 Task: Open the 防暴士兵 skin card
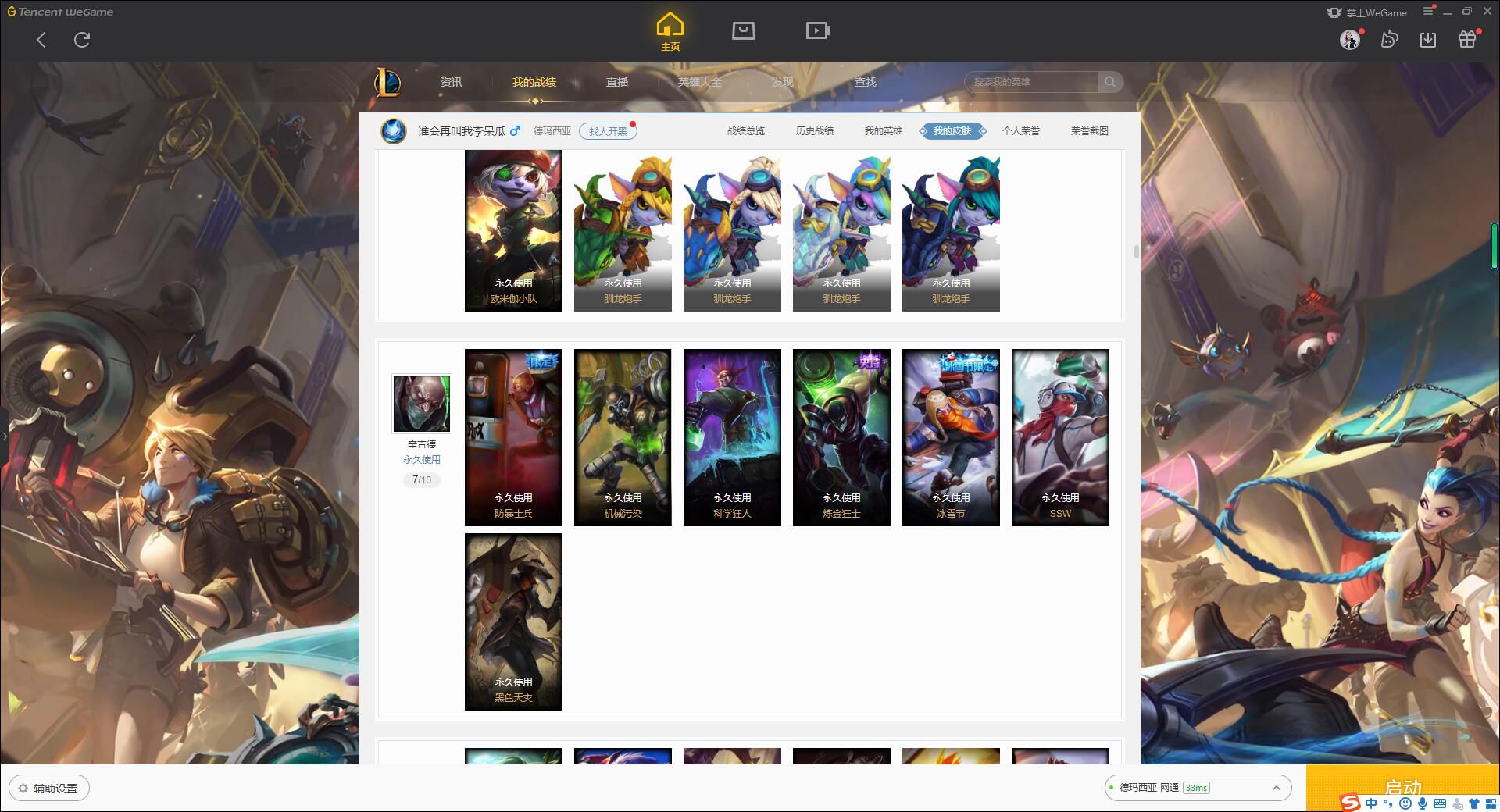pos(513,437)
